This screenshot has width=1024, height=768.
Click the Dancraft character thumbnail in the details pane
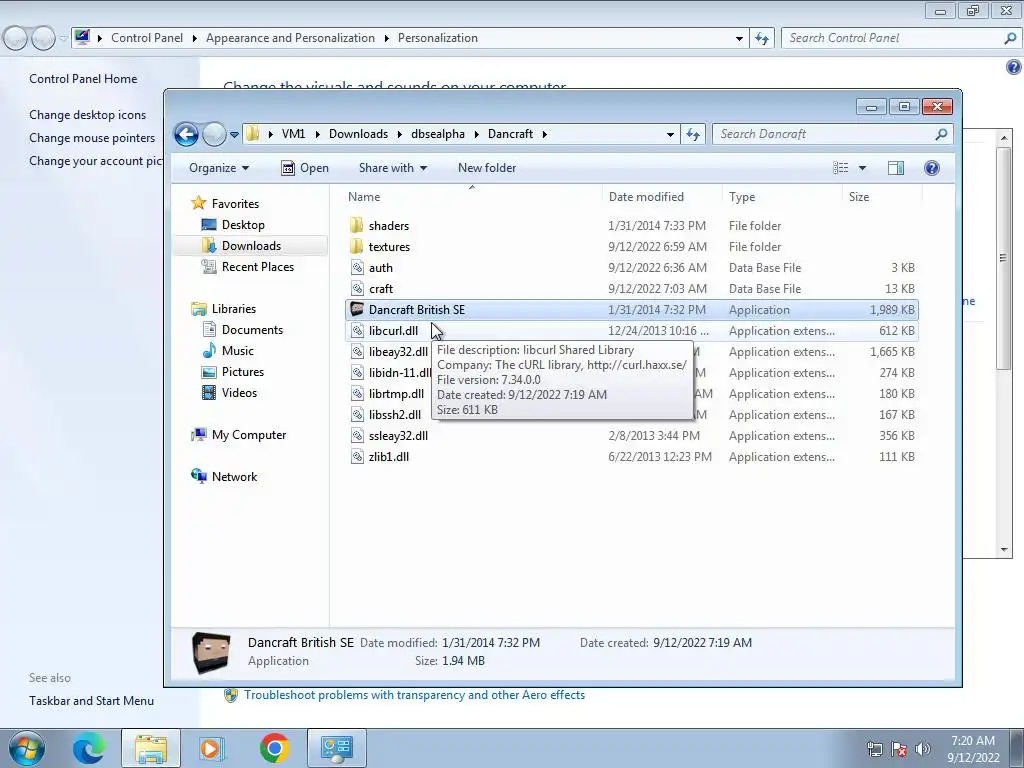(x=211, y=652)
